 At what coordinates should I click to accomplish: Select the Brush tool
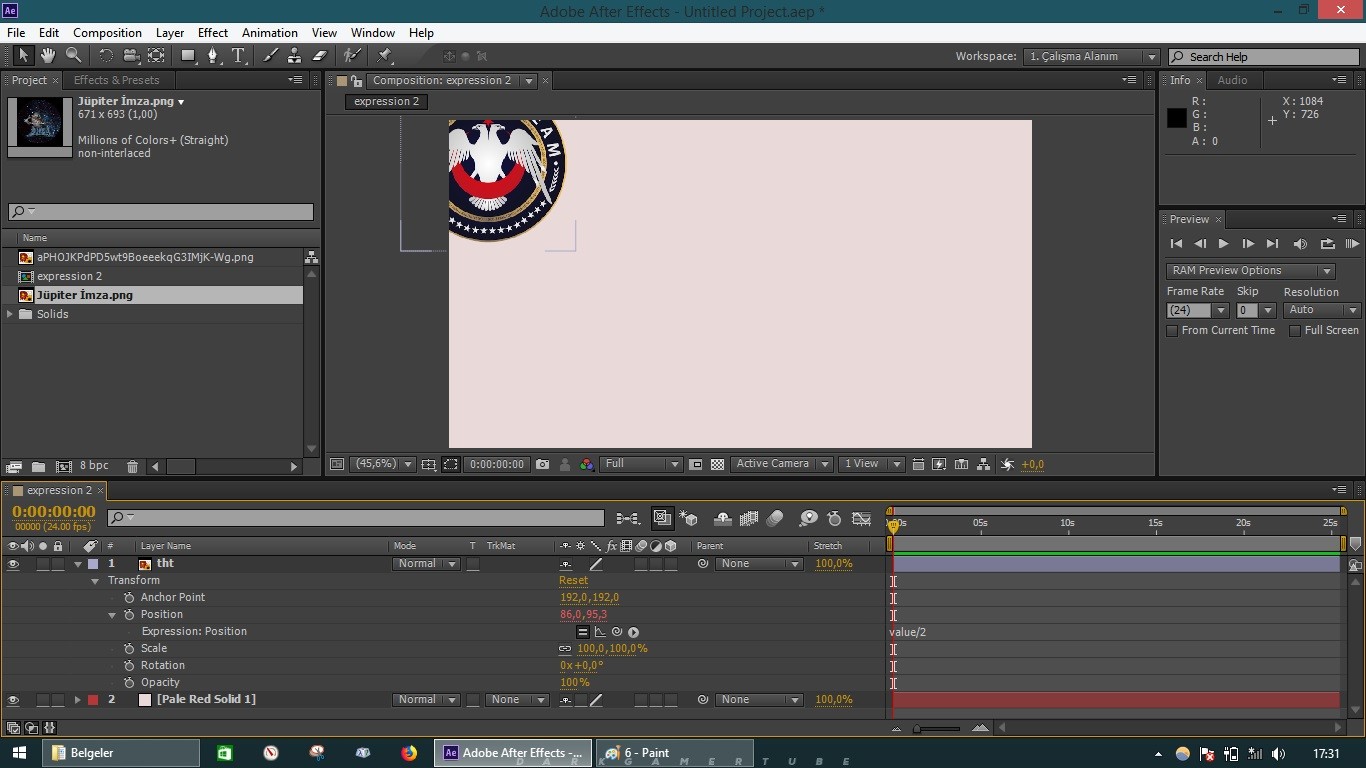pos(271,56)
